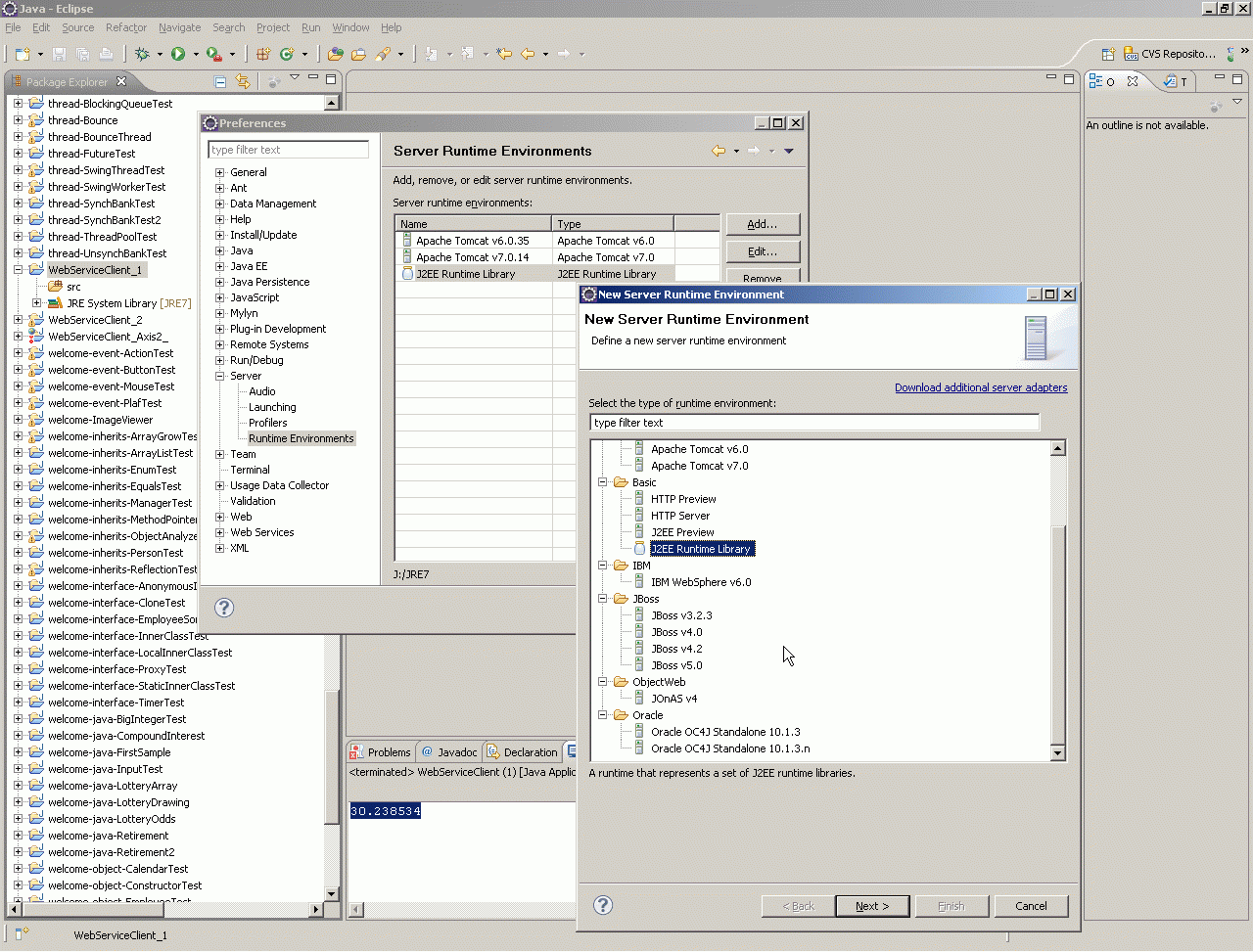Screen dimensions: 1253x952
Task: Collapse the Basic folder in runtime list
Action: point(603,482)
